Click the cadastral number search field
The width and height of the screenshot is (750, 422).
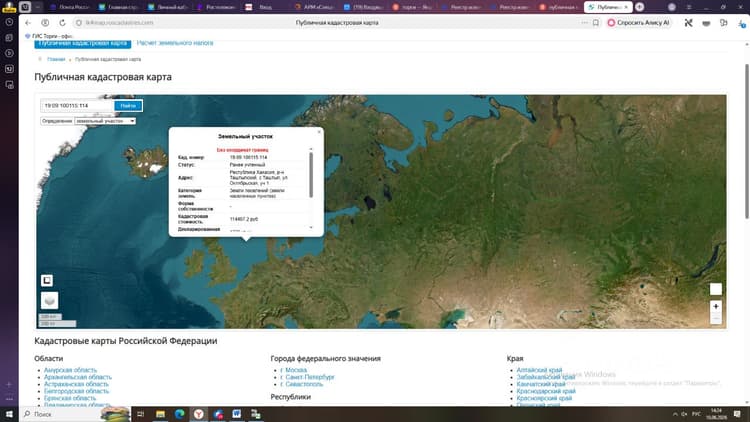pos(77,105)
